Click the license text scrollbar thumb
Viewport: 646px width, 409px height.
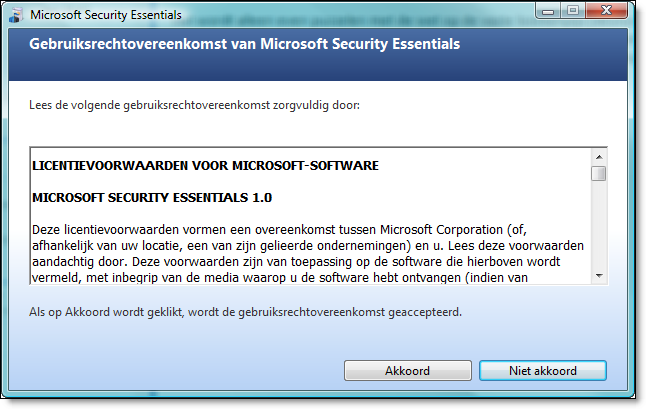point(599,173)
